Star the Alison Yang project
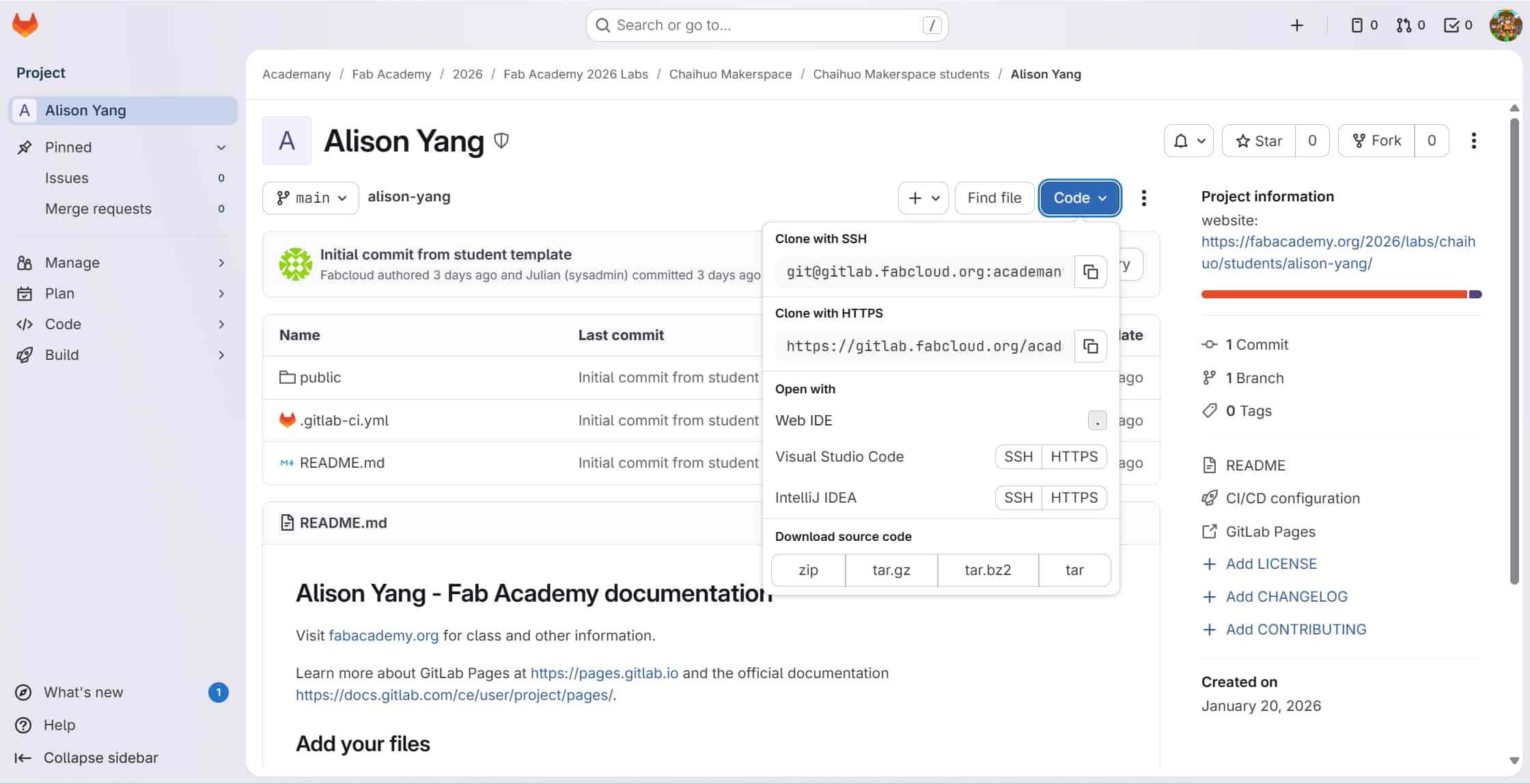Viewport: 1530px width, 784px height. coord(1259,141)
